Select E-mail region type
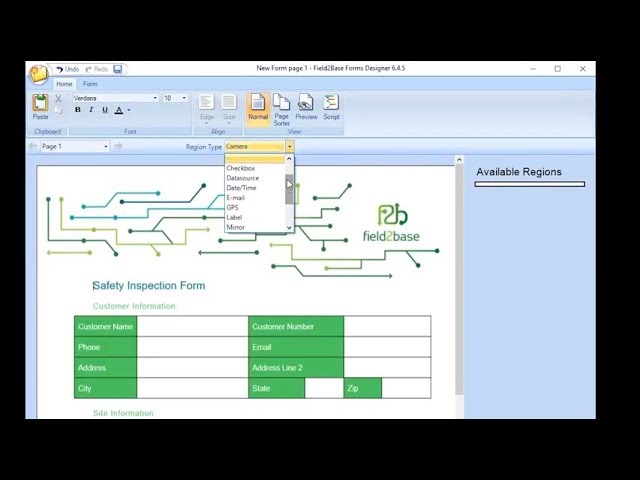640x480 pixels. point(254,198)
